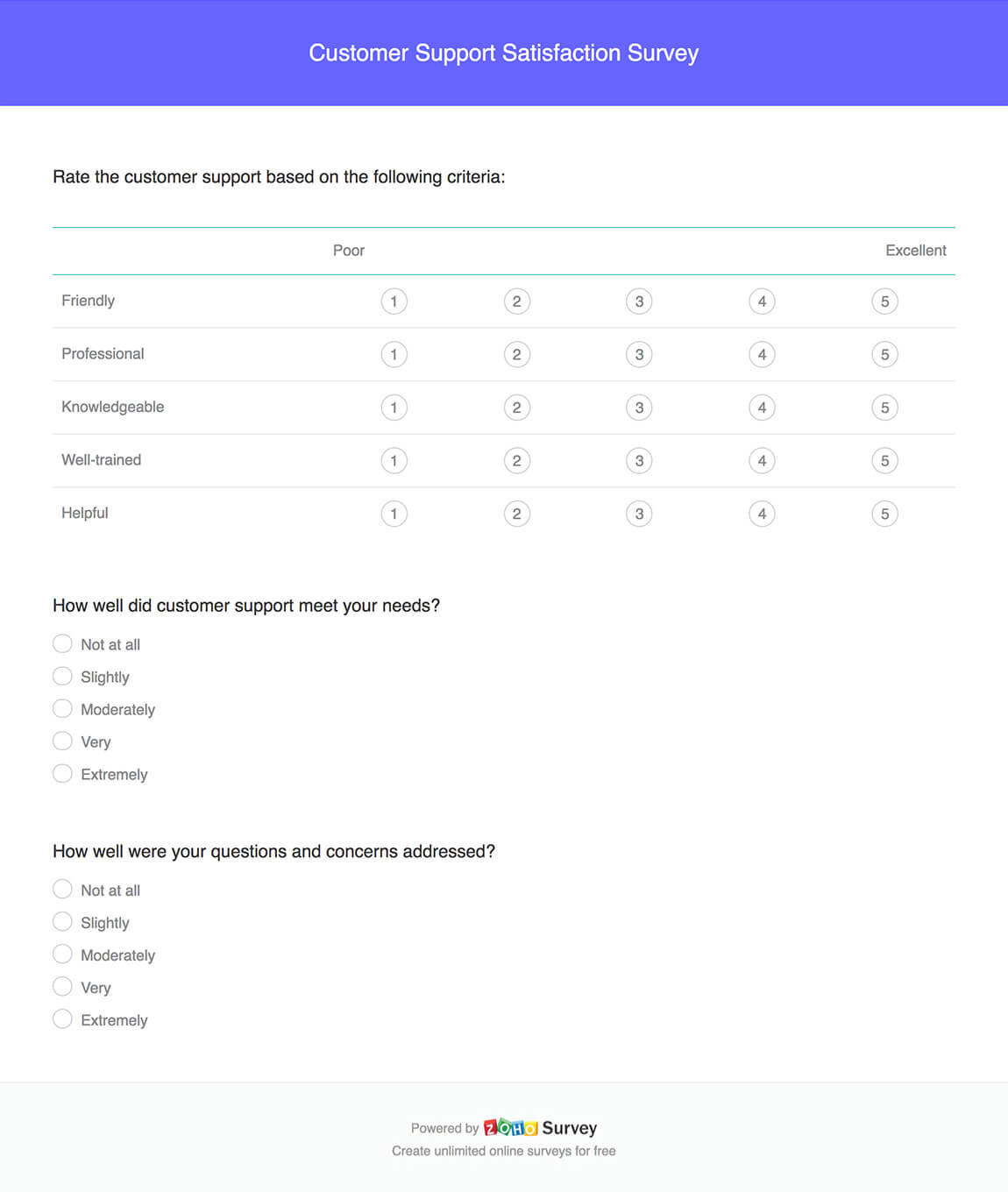Give Well-trained a score of 5

point(885,460)
